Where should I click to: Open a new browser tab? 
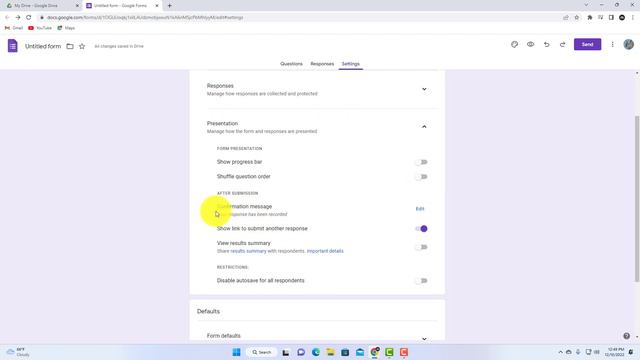169,6
